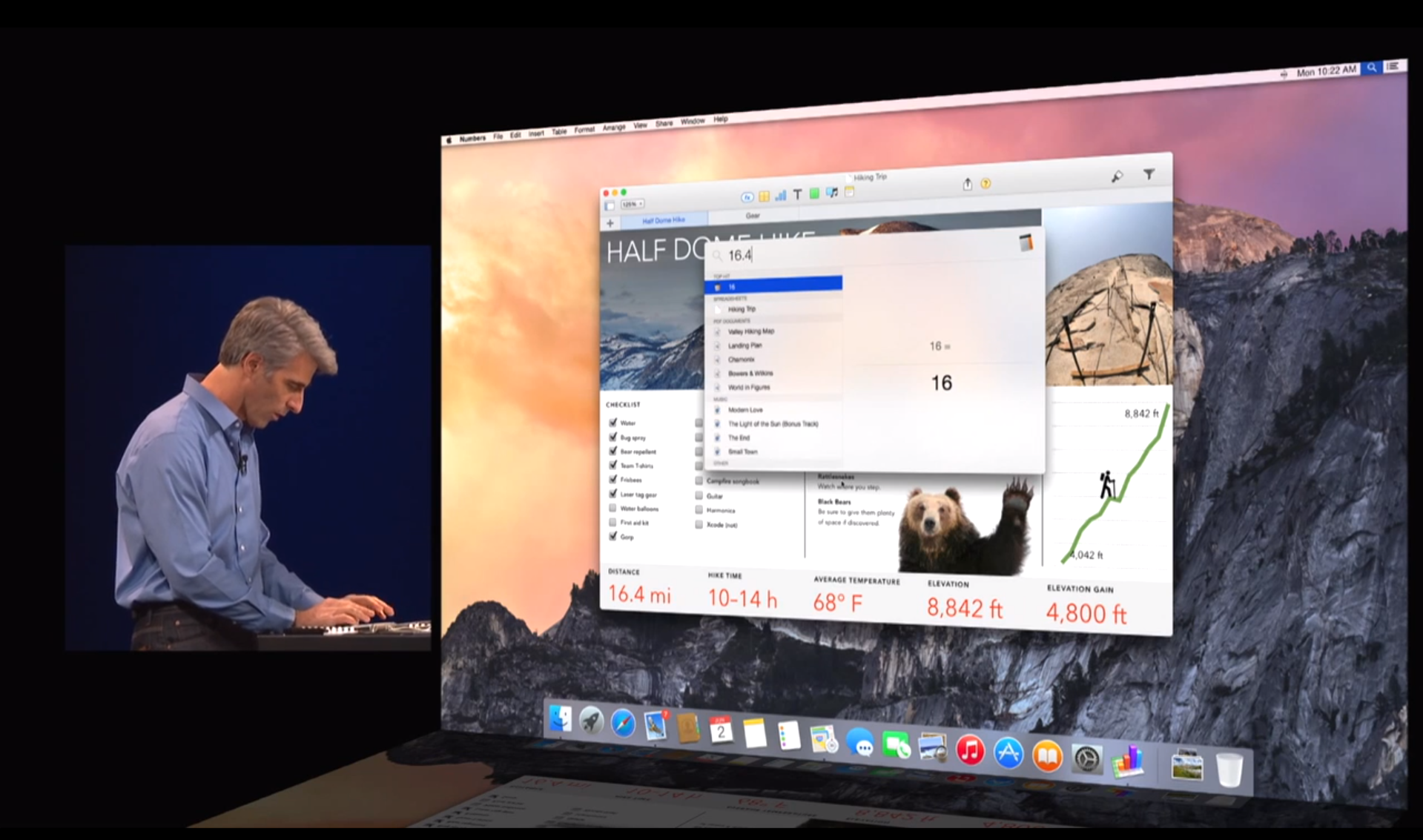Open the Trash in the Dock
Image resolution: width=1423 pixels, height=840 pixels.
click(x=1229, y=770)
